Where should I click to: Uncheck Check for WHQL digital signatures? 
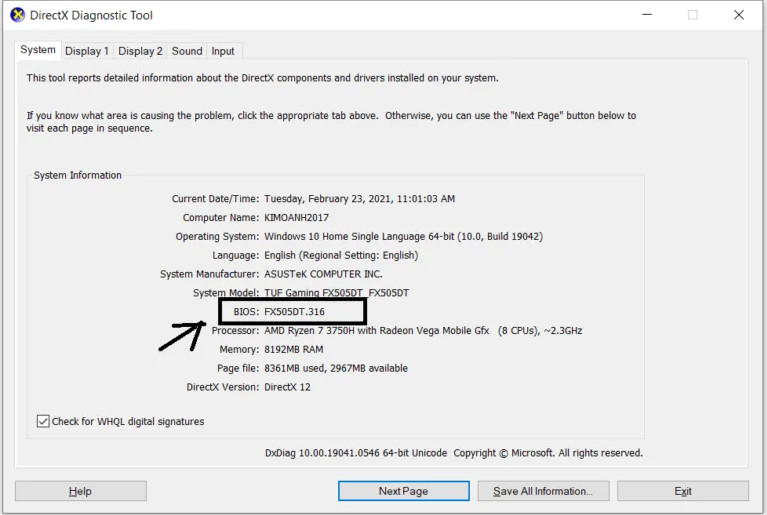[x=43, y=421]
